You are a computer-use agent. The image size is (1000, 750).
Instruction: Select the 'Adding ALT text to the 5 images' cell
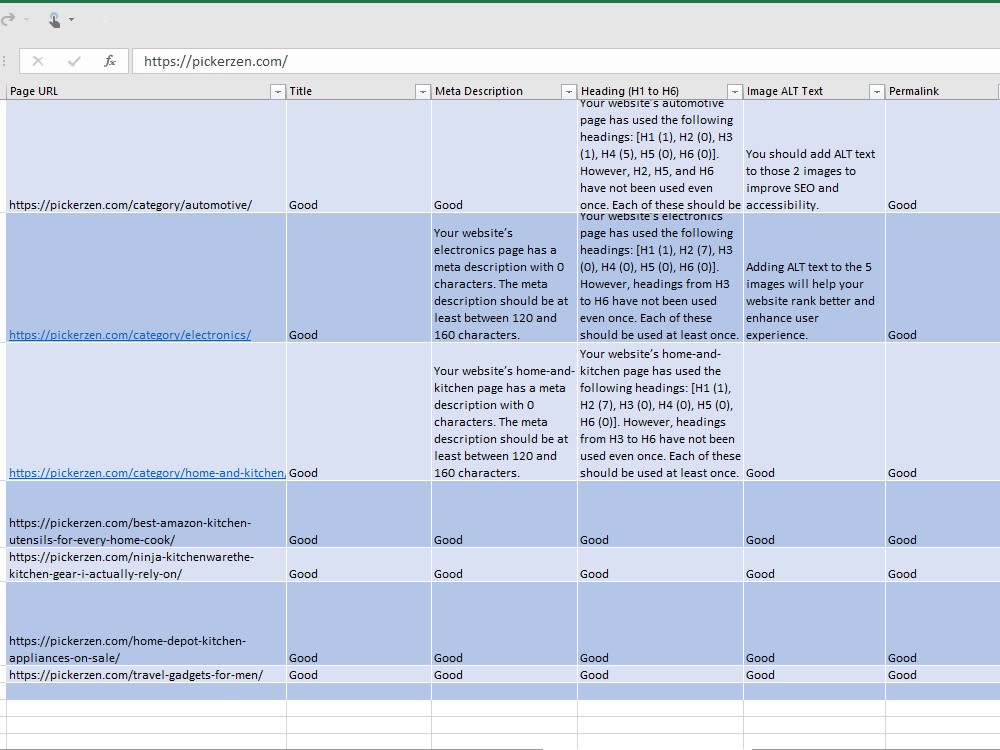(814, 278)
